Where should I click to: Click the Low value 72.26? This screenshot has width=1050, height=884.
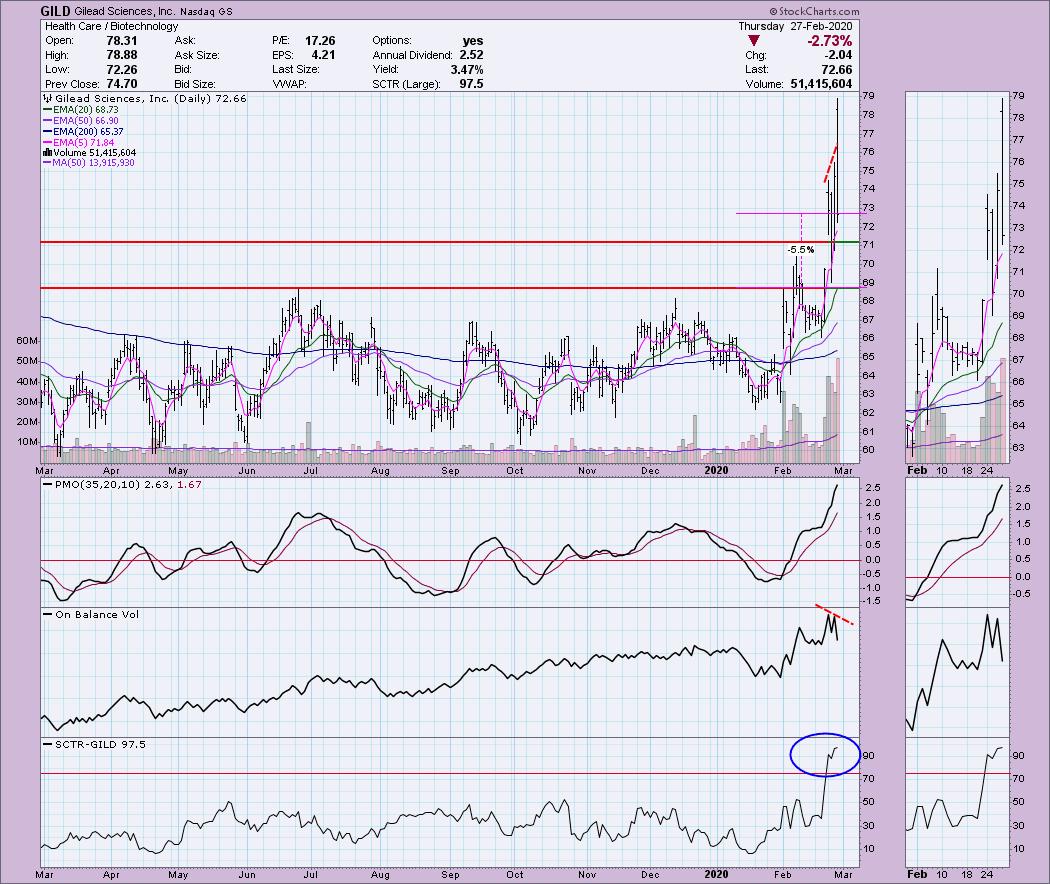coord(121,70)
